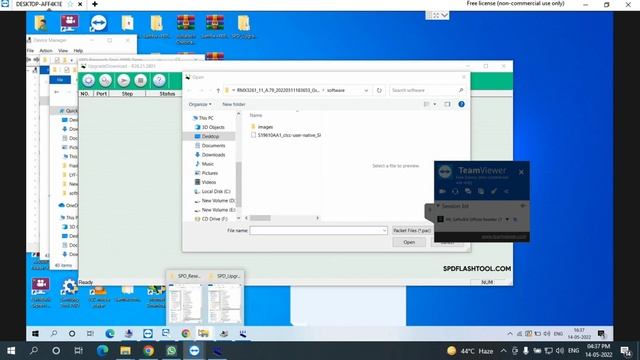Image resolution: width=640 pixels, height=360 pixels.
Task: Click the TeamViewer whiteboard pencil icon
Action: tap(494, 191)
